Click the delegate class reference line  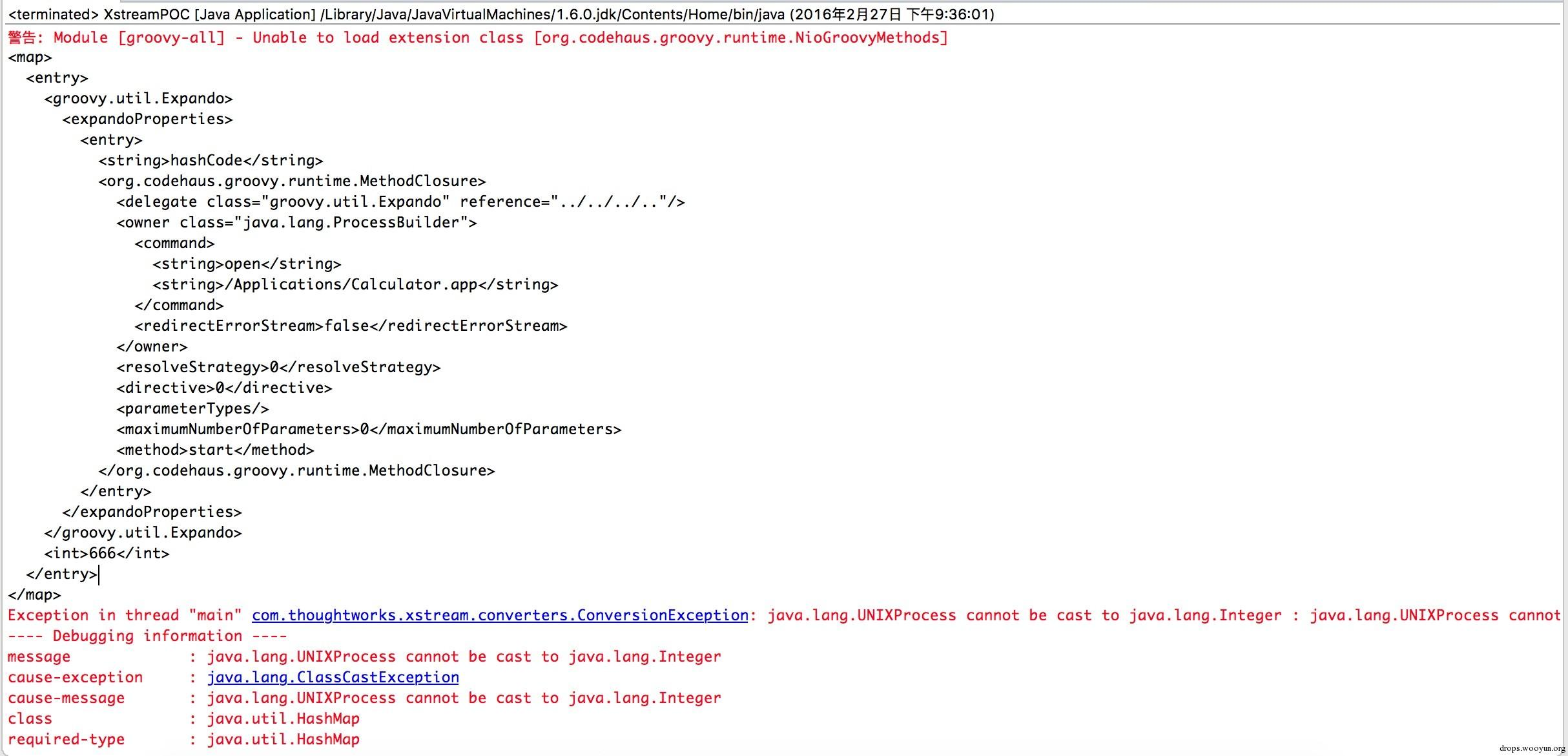(x=400, y=202)
